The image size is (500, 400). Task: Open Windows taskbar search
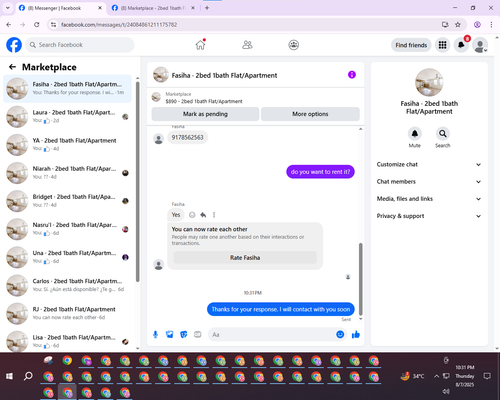tap(28, 376)
